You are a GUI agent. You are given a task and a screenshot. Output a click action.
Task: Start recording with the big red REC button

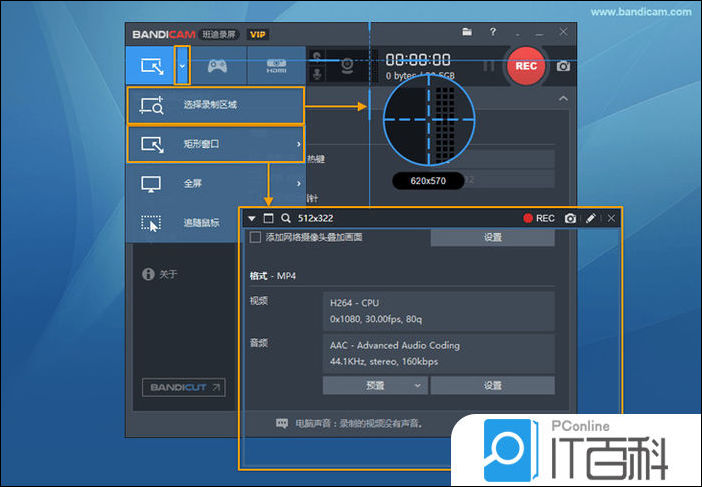tap(526, 66)
